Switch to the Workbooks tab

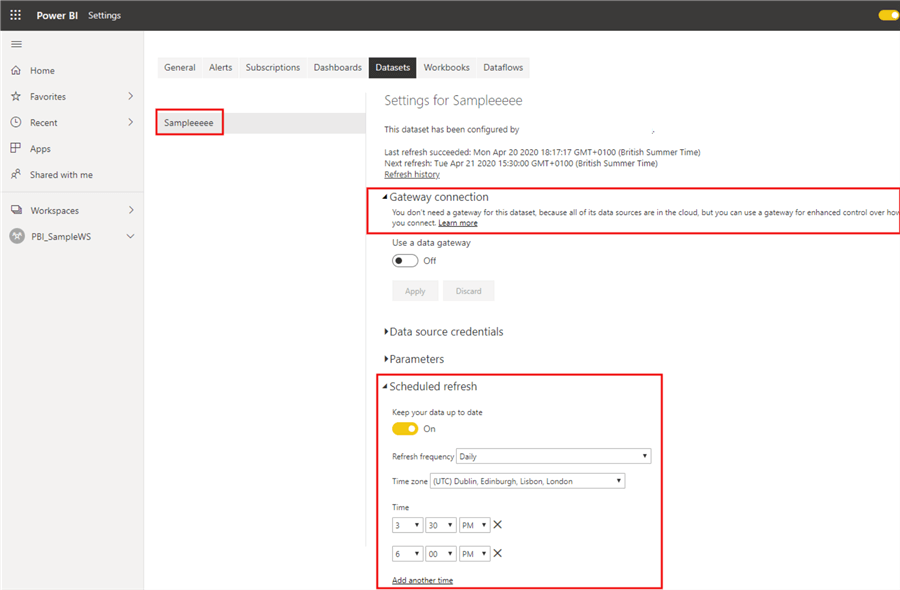pyautogui.click(x=447, y=67)
